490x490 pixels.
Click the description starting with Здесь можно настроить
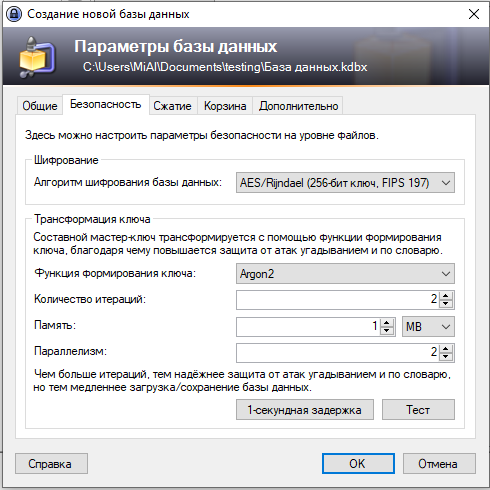202,135
